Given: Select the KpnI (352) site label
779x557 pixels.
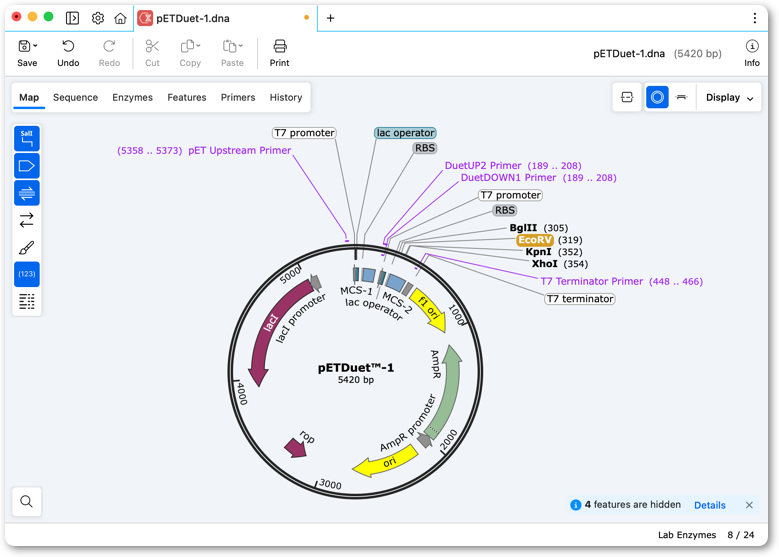Looking at the screenshot, I should coord(554,252).
